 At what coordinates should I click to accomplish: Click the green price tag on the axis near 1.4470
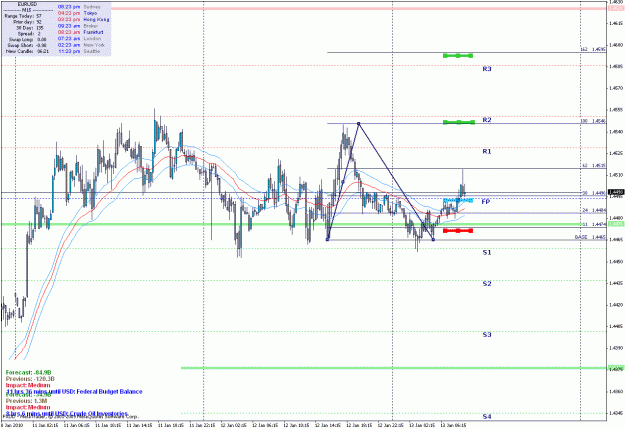pyautogui.click(x=616, y=224)
